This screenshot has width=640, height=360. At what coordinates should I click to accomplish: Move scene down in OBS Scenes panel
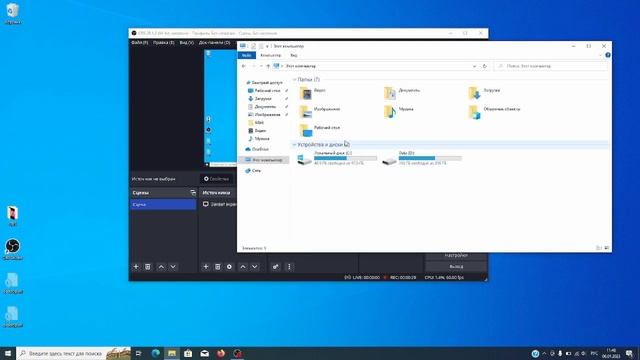pos(173,267)
